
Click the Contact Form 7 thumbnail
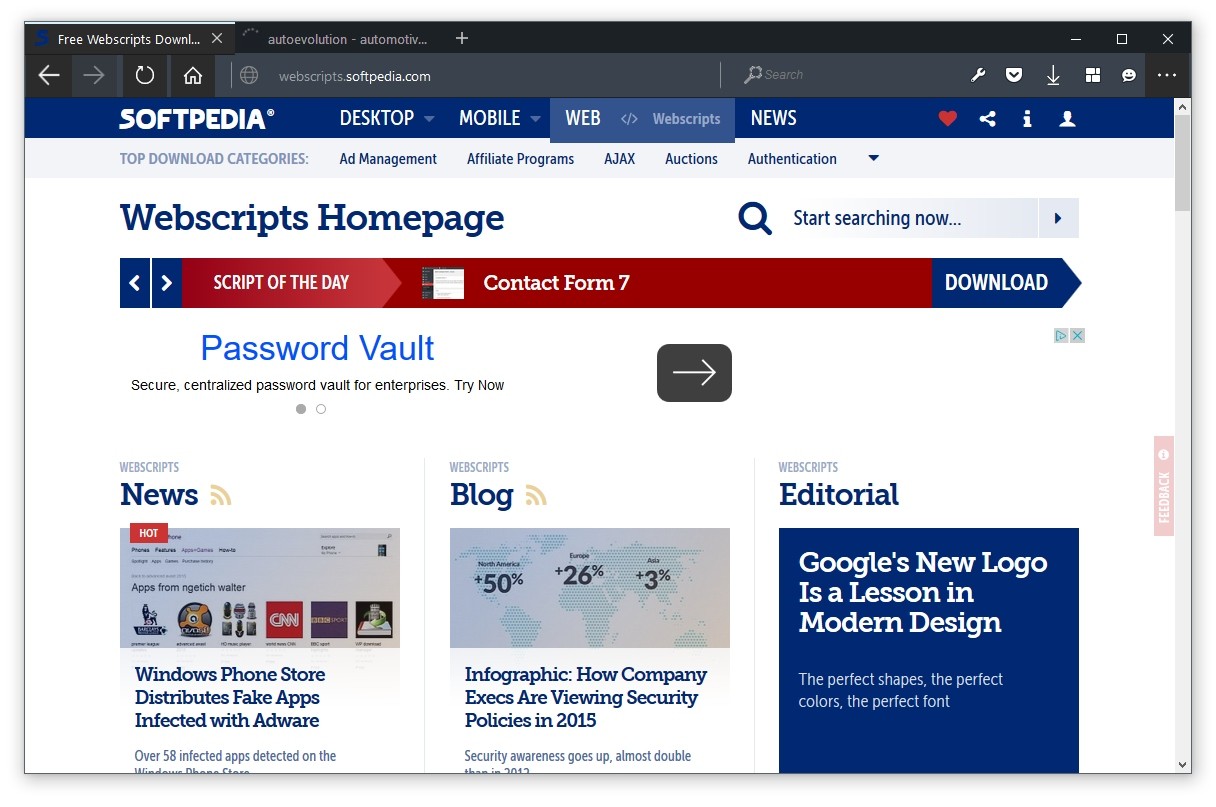coord(443,283)
